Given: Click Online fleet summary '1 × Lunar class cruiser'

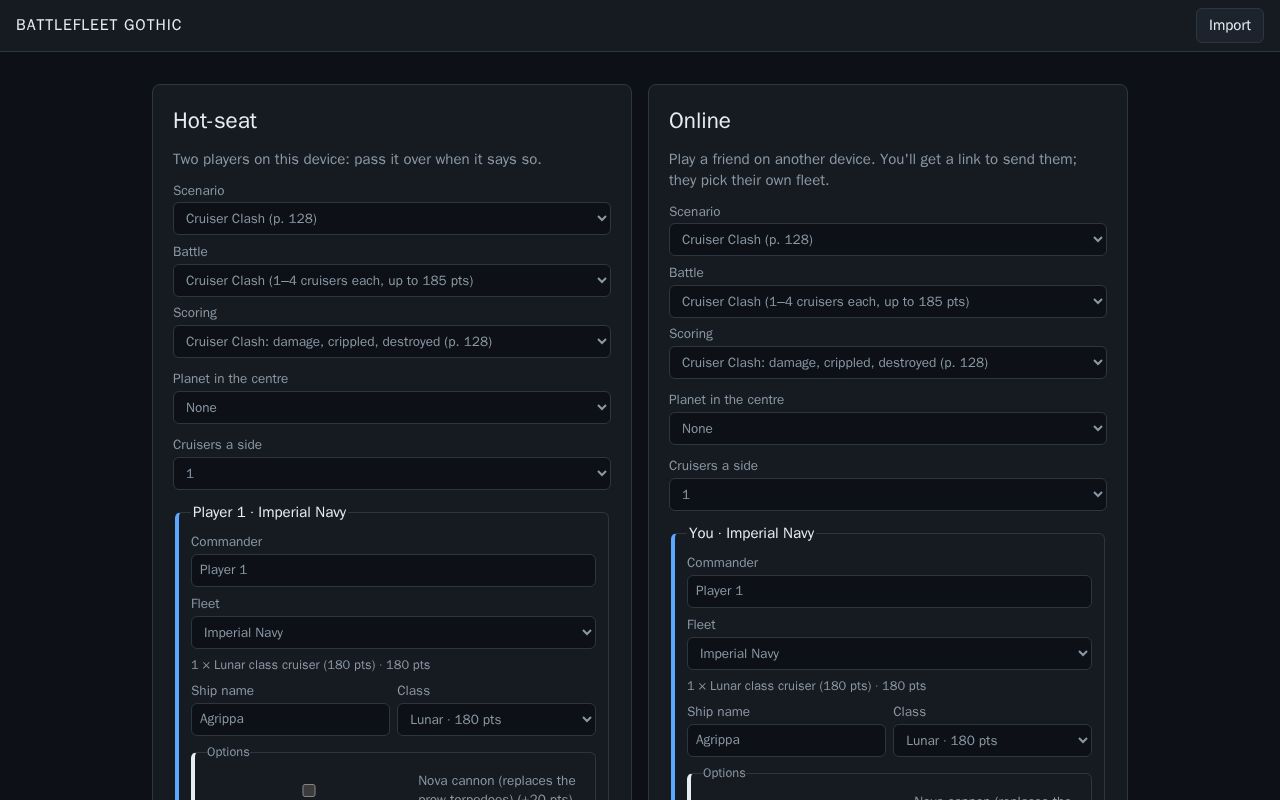Looking at the screenshot, I should (807, 686).
